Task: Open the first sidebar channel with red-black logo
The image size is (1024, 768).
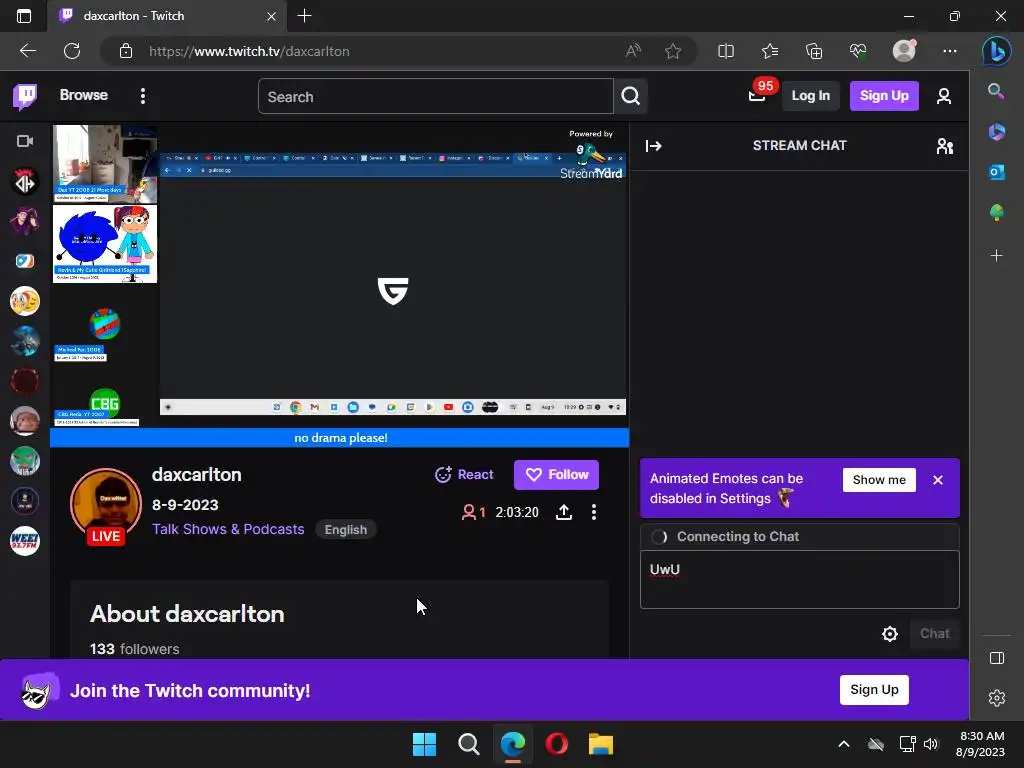Action: [x=25, y=182]
